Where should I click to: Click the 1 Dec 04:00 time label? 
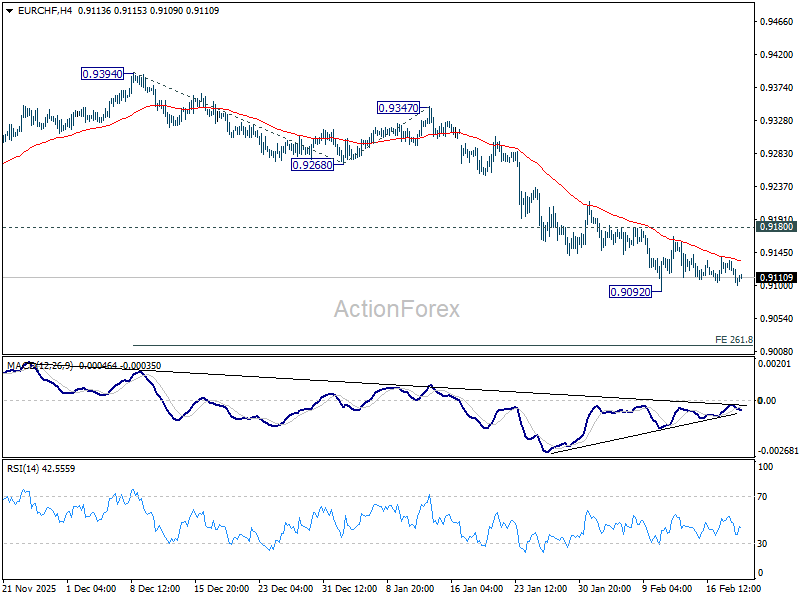[91, 588]
